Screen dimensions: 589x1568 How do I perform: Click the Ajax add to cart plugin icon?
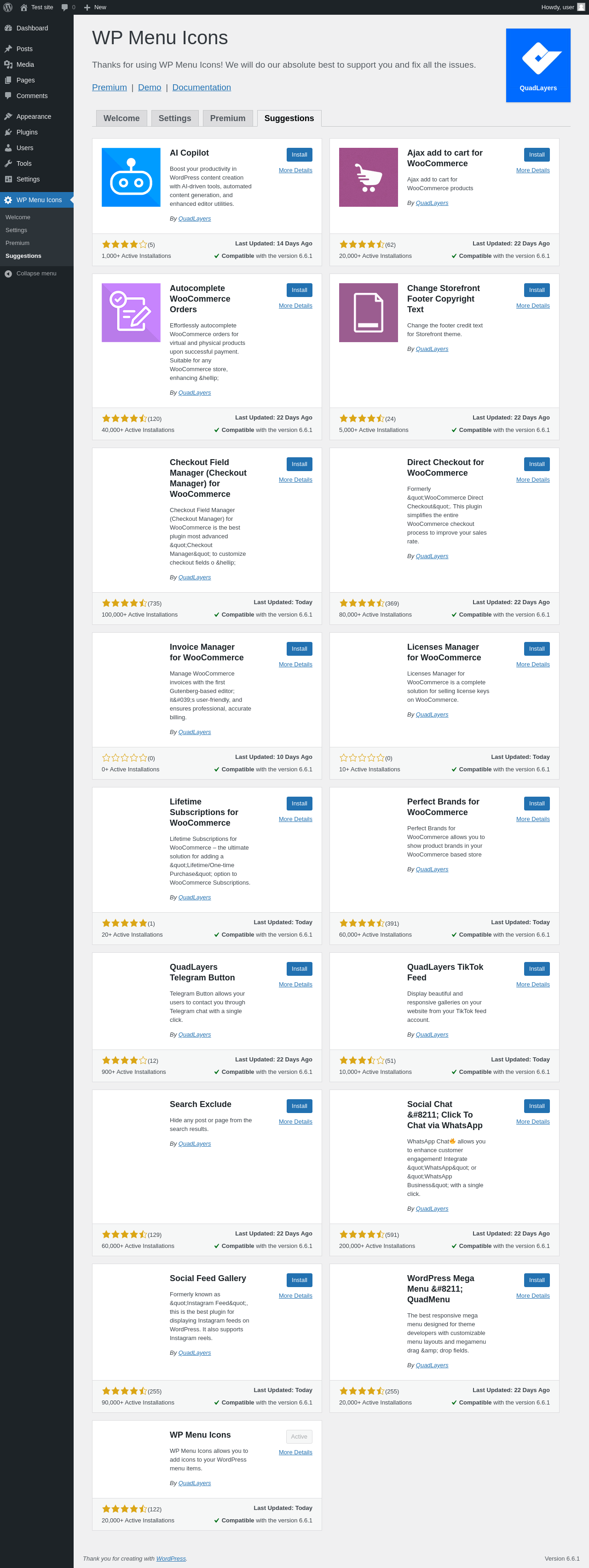click(368, 177)
